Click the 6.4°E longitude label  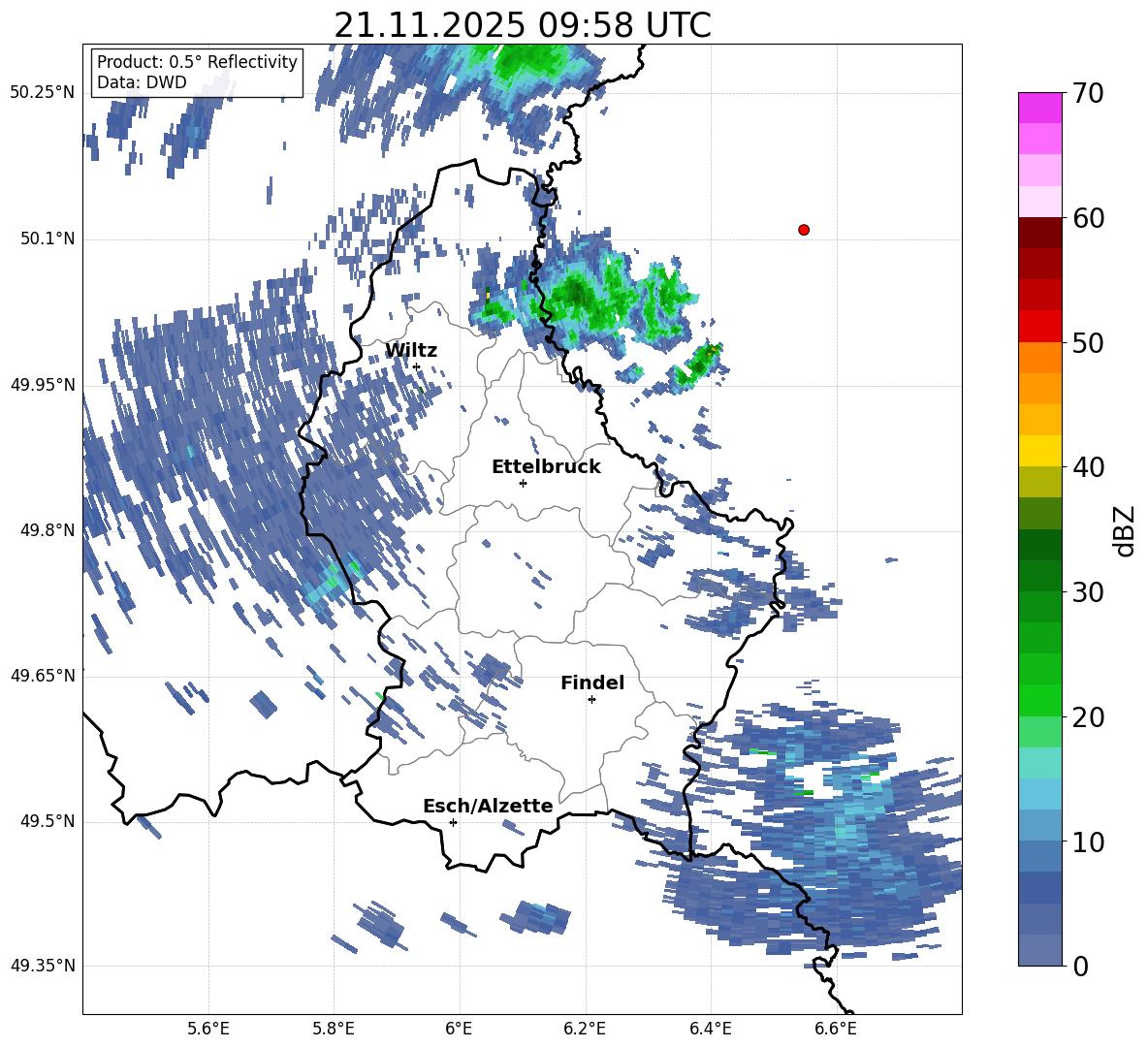(710, 1029)
